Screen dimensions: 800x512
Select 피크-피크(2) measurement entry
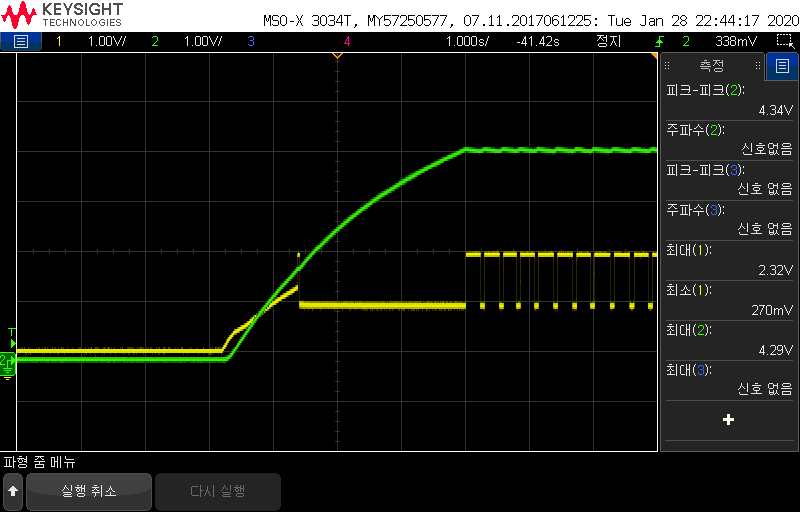[729, 99]
